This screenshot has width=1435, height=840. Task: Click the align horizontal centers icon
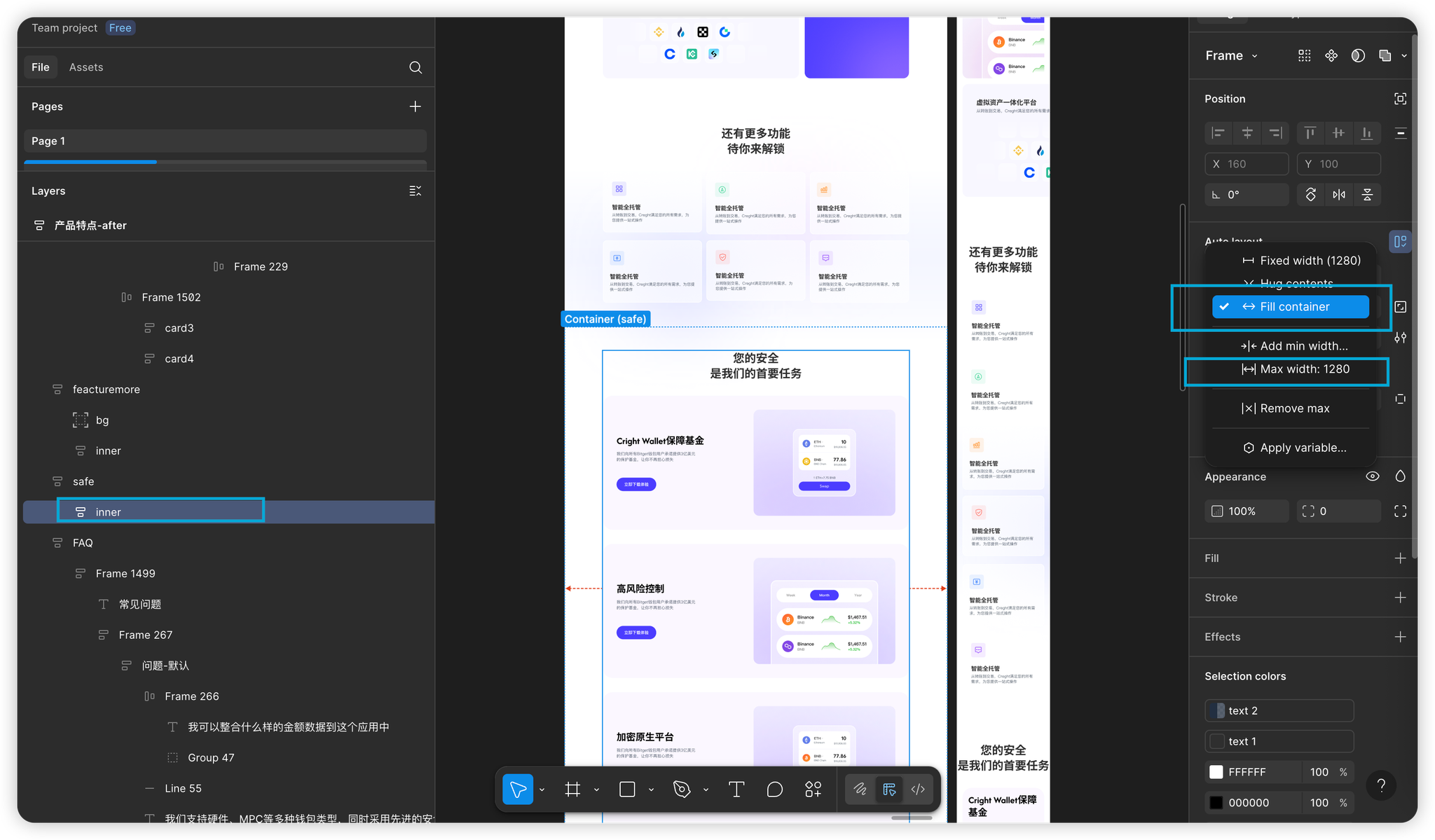[1247, 133]
